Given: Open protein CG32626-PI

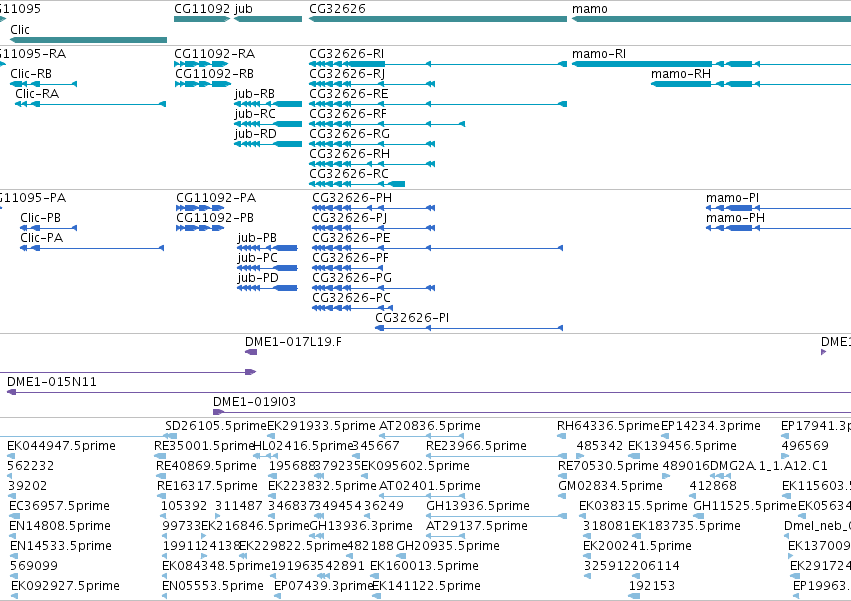Looking at the screenshot, I should pyautogui.click(x=469, y=328).
